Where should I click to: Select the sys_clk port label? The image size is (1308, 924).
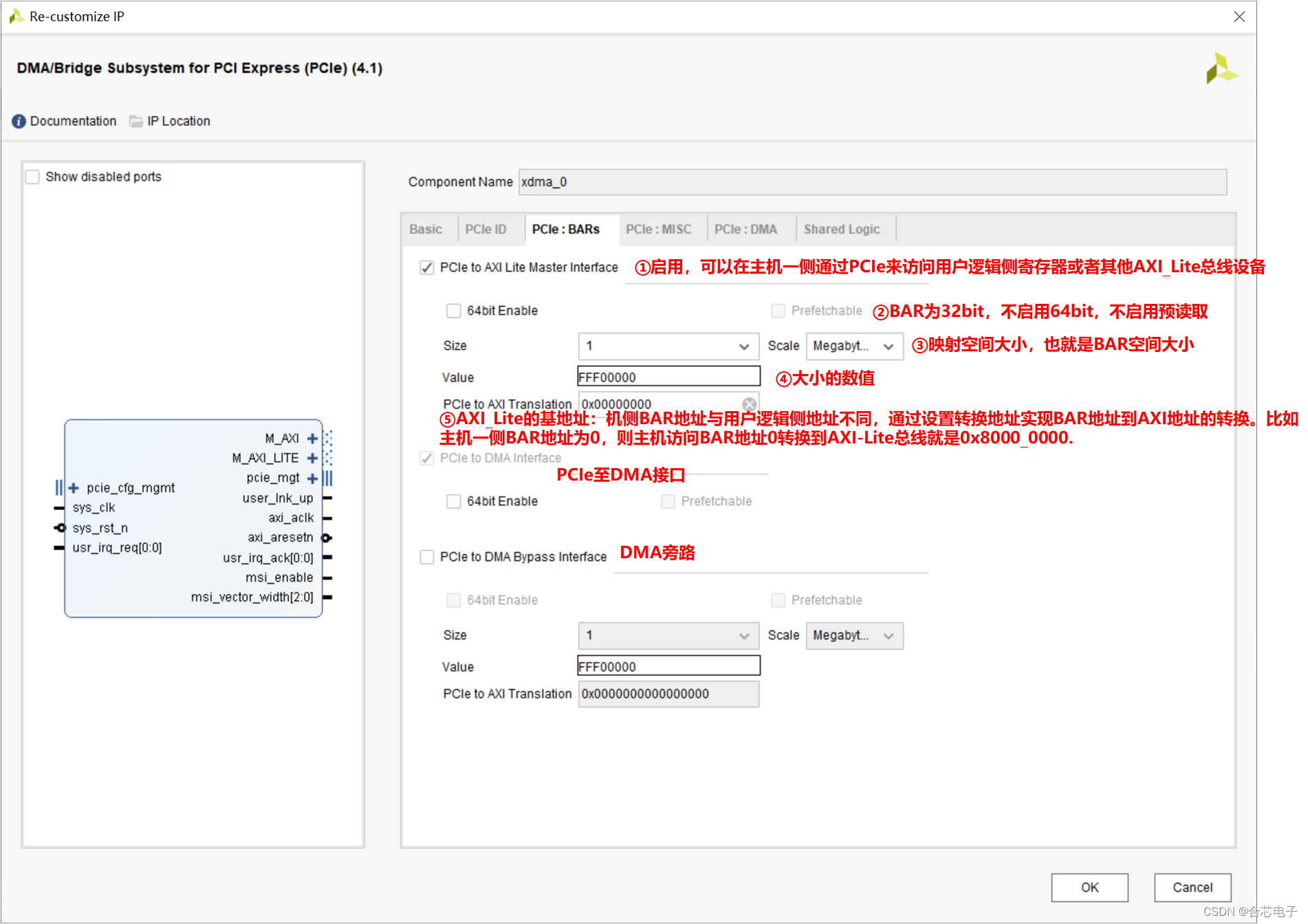pyautogui.click(x=94, y=507)
